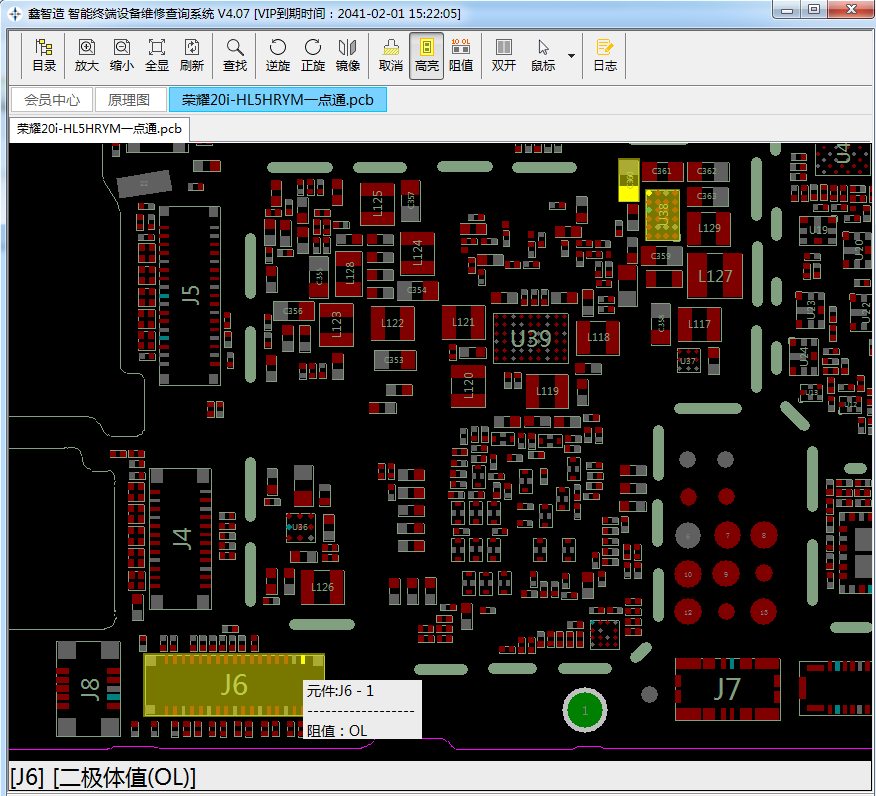Click the 刷新 refresh icon
This screenshot has height=796, width=876.
pyautogui.click(x=192, y=55)
